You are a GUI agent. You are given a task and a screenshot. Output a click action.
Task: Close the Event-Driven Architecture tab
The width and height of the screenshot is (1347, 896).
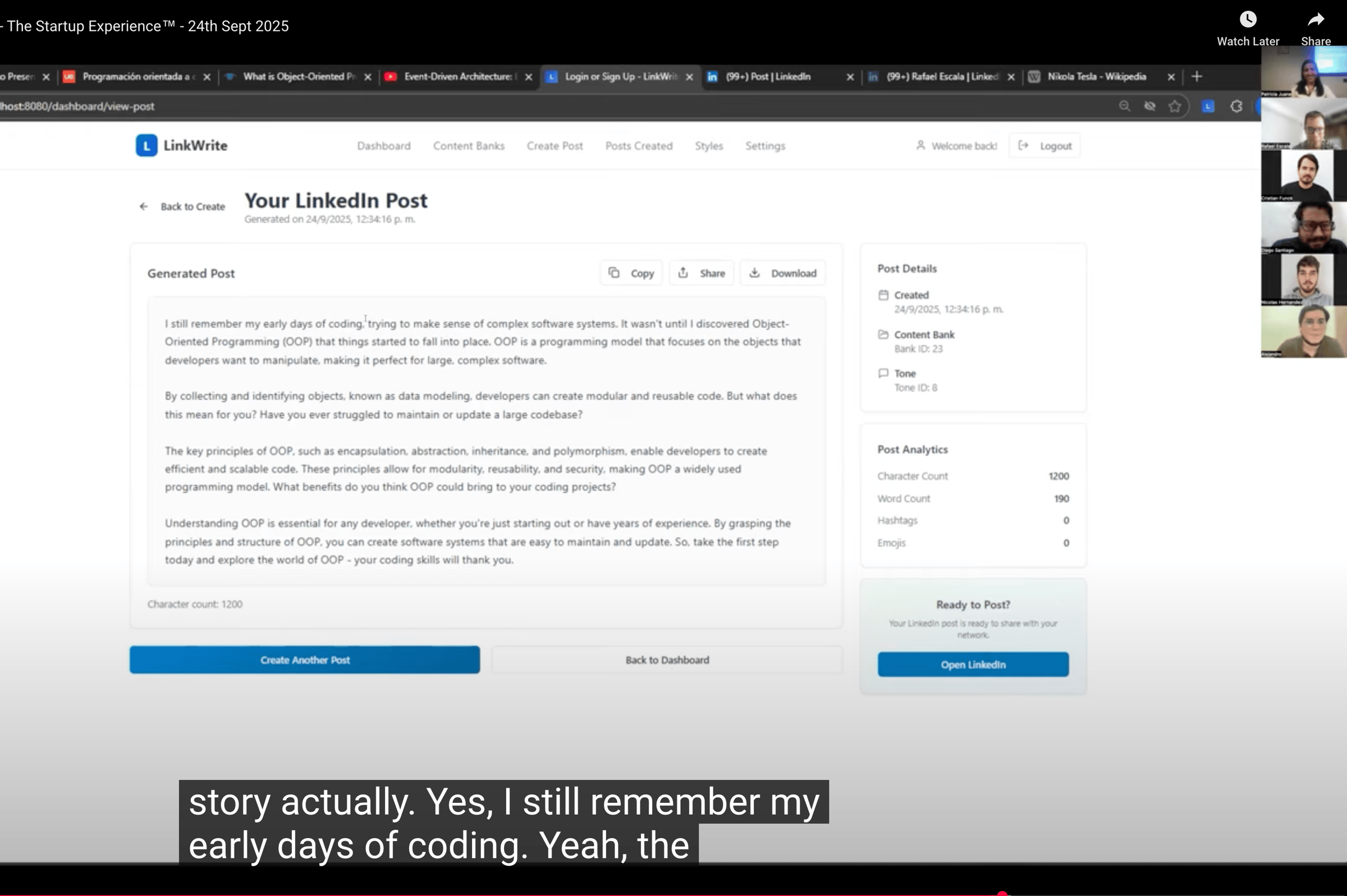[529, 76]
